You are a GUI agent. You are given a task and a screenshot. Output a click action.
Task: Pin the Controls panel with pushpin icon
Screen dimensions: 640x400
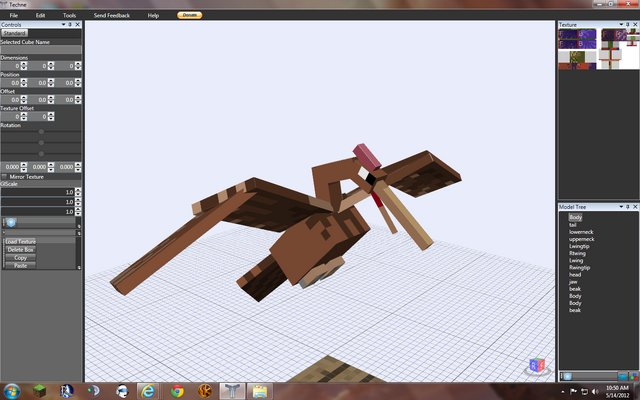click(x=70, y=24)
